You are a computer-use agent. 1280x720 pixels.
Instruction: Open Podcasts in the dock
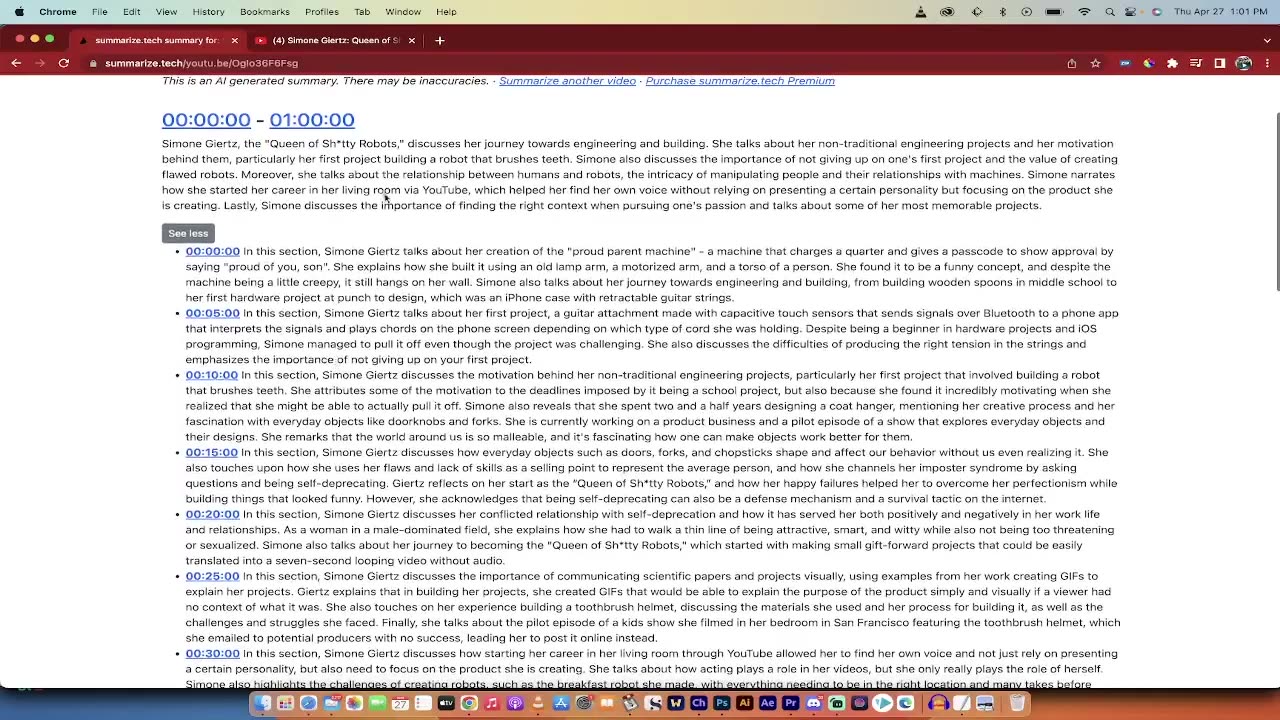[515, 703]
